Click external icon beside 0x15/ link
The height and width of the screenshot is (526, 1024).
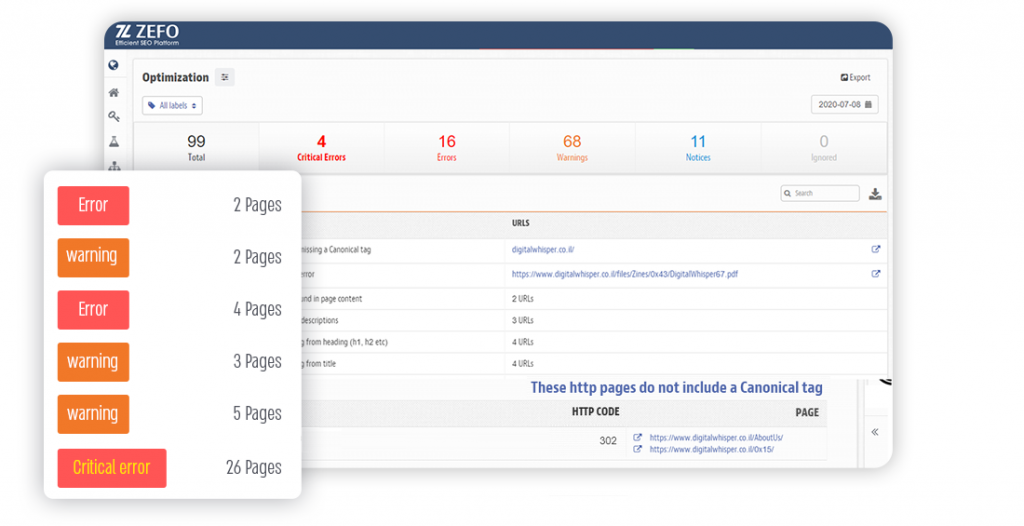[637, 449]
